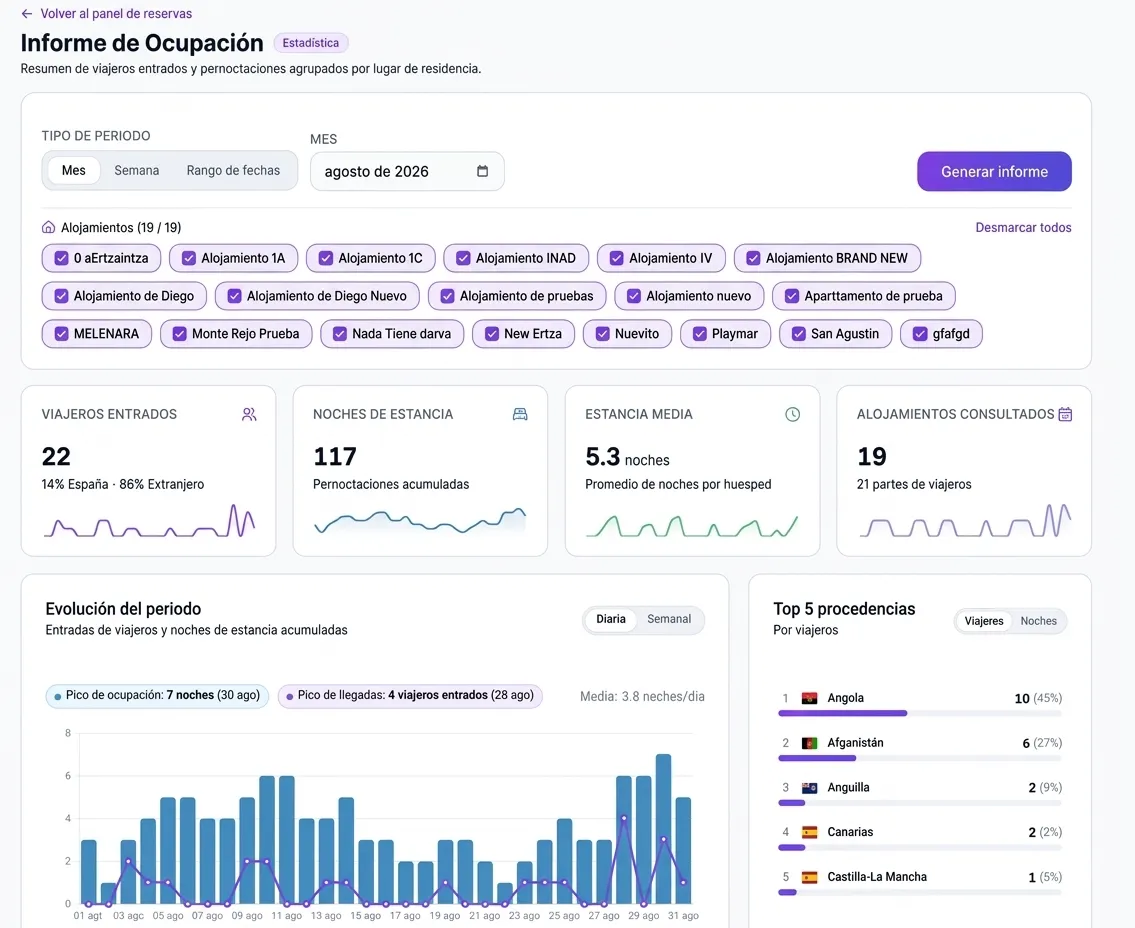
Task: Switch chart to Semanal view
Action: tap(669, 620)
